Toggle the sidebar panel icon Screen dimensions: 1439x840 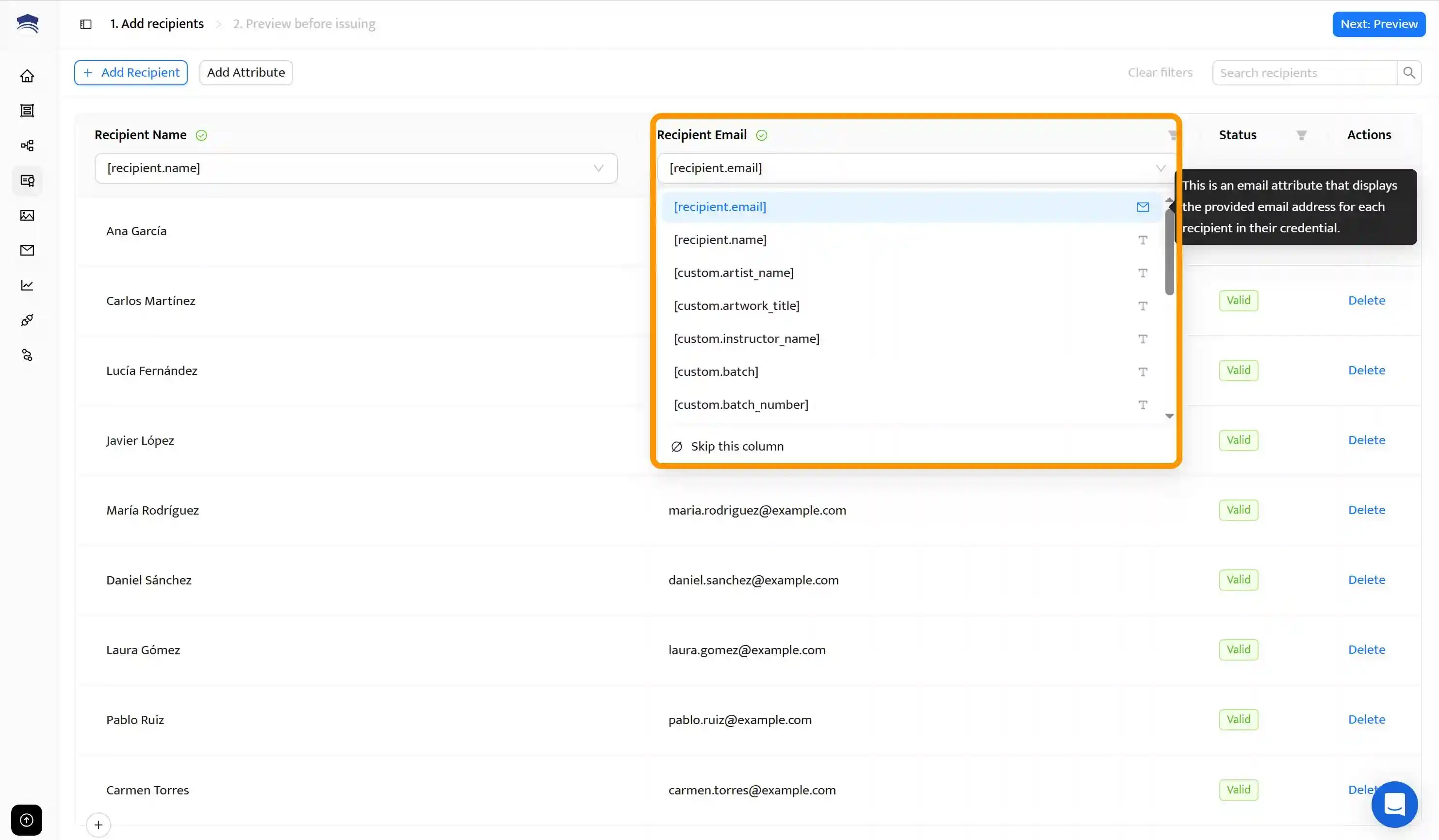pos(86,24)
